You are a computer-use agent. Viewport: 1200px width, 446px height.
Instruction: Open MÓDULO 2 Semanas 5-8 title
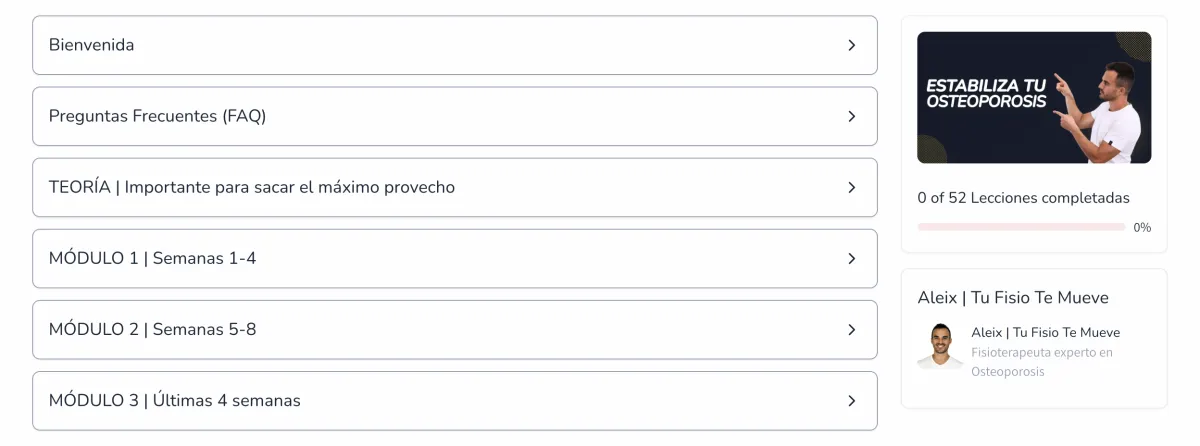click(x=152, y=329)
